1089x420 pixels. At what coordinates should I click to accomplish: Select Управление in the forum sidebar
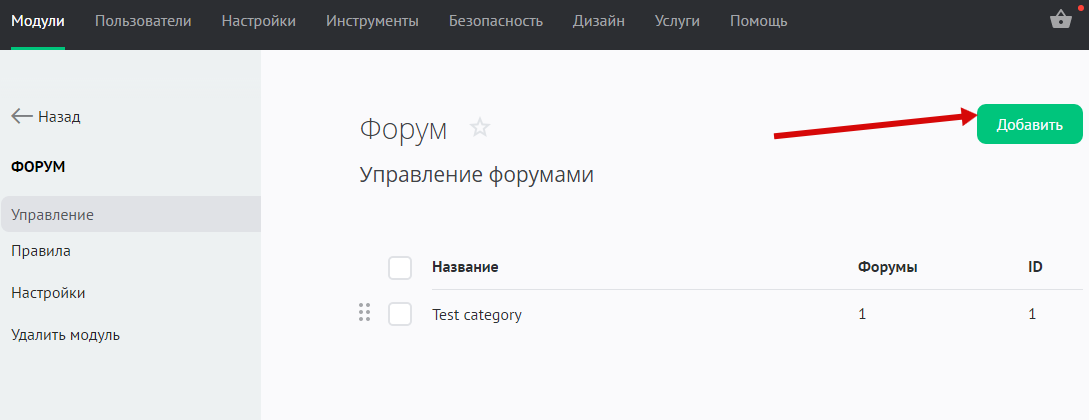point(52,214)
